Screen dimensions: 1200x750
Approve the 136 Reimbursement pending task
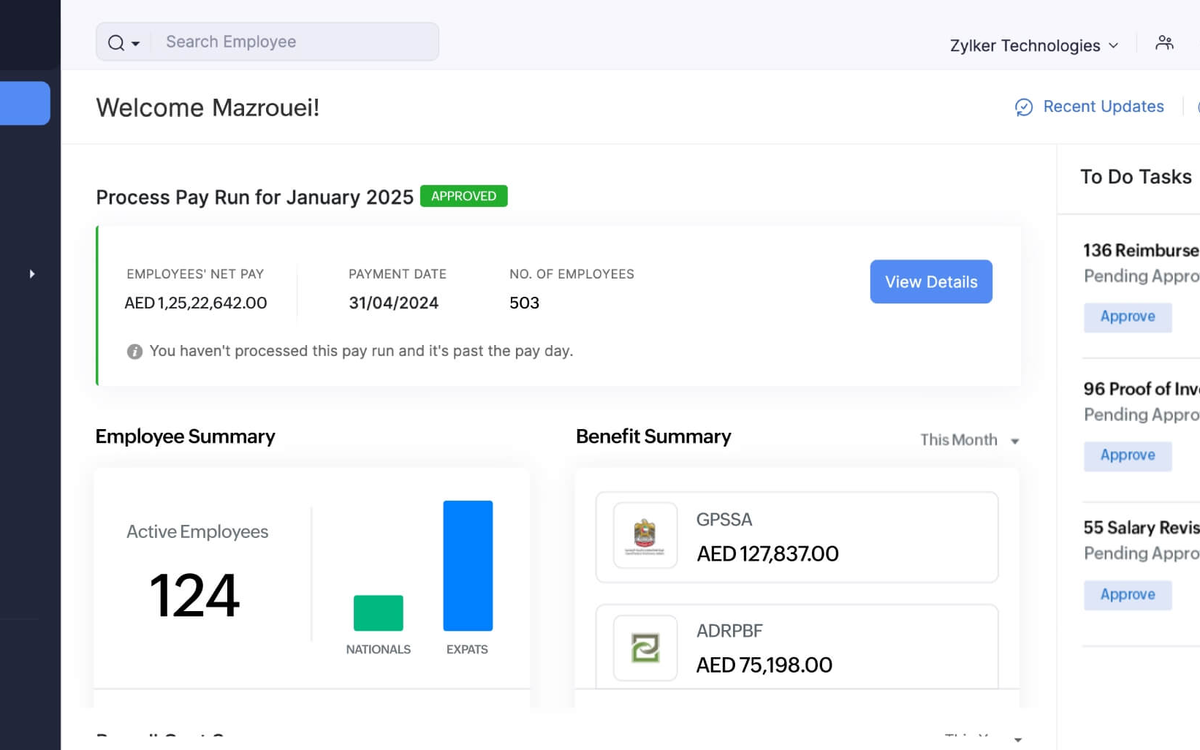(x=1128, y=316)
